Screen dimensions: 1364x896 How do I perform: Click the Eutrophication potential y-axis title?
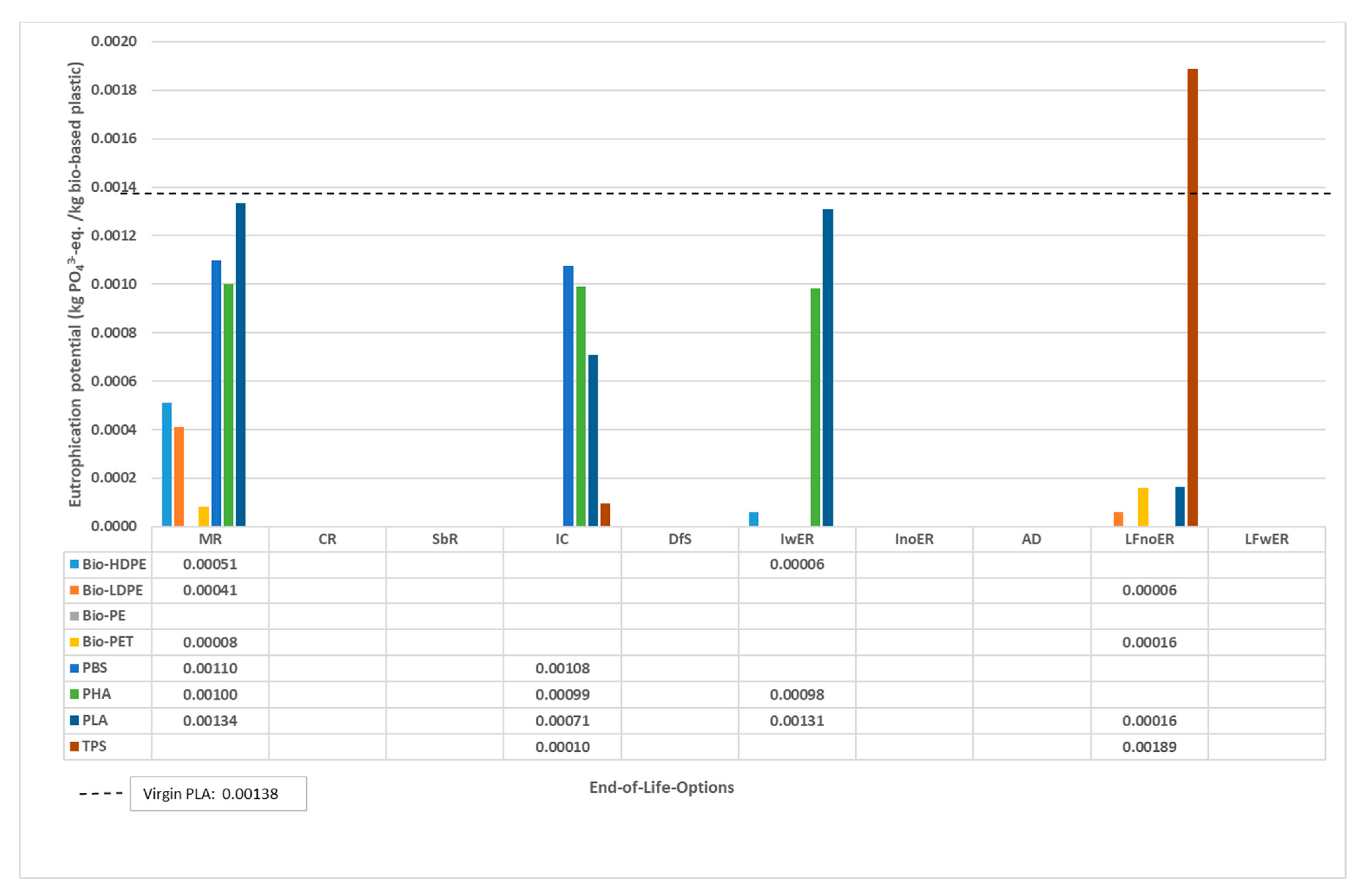click(76, 284)
